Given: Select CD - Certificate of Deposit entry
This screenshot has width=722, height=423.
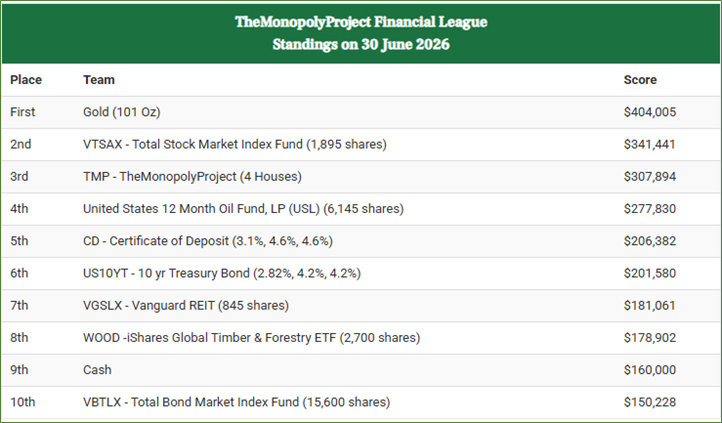Looking at the screenshot, I should point(208,241).
